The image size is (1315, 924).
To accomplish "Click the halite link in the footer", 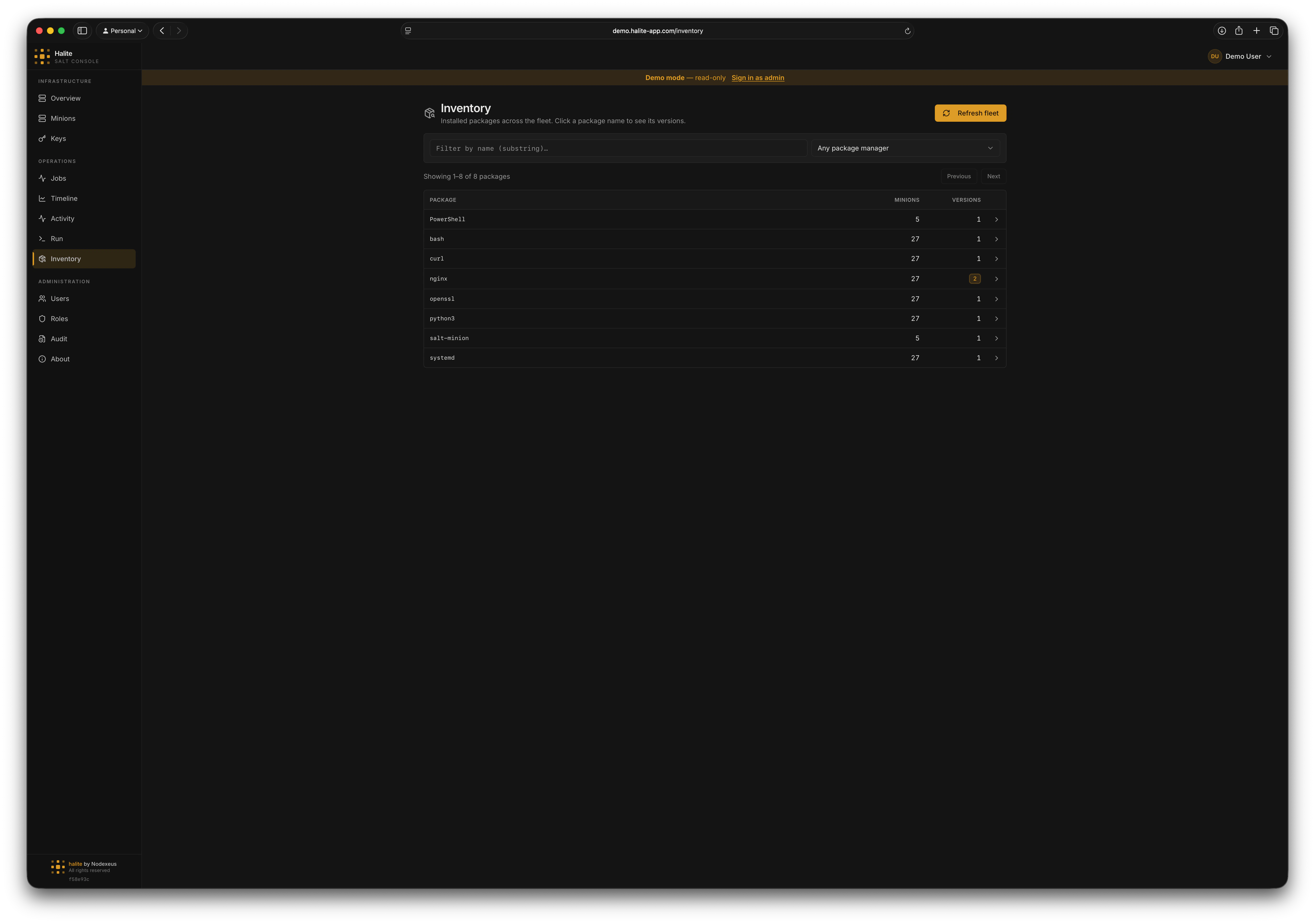I will click(x=75, y=864).
